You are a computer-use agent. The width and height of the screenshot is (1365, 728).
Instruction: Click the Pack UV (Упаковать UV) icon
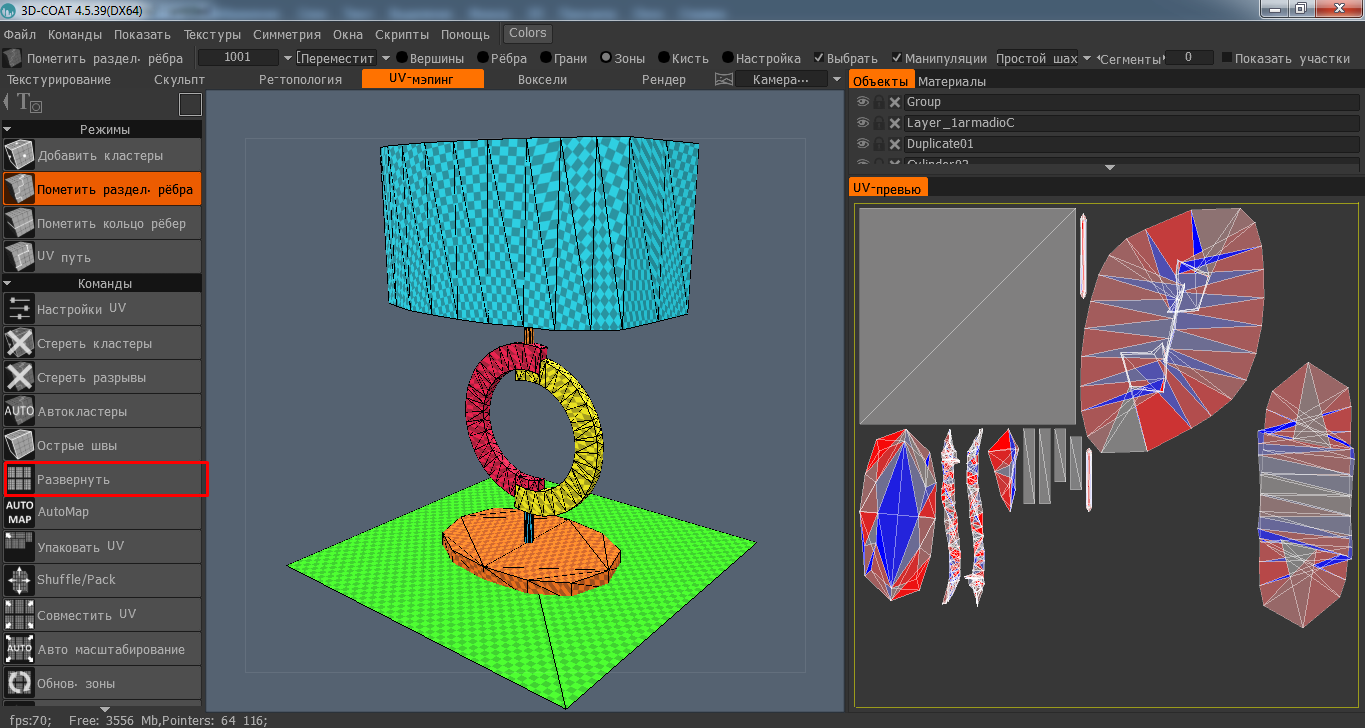pos(19,546)
